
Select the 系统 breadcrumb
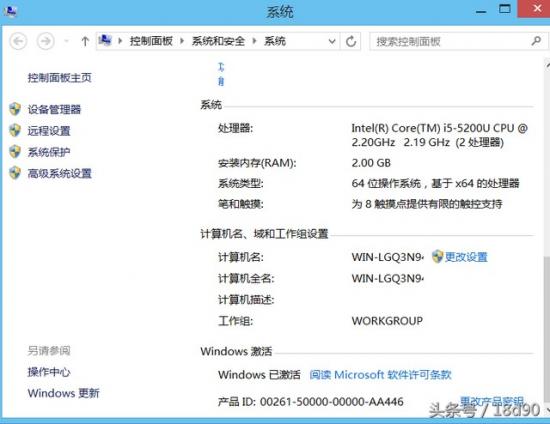(x=275, y=41)
